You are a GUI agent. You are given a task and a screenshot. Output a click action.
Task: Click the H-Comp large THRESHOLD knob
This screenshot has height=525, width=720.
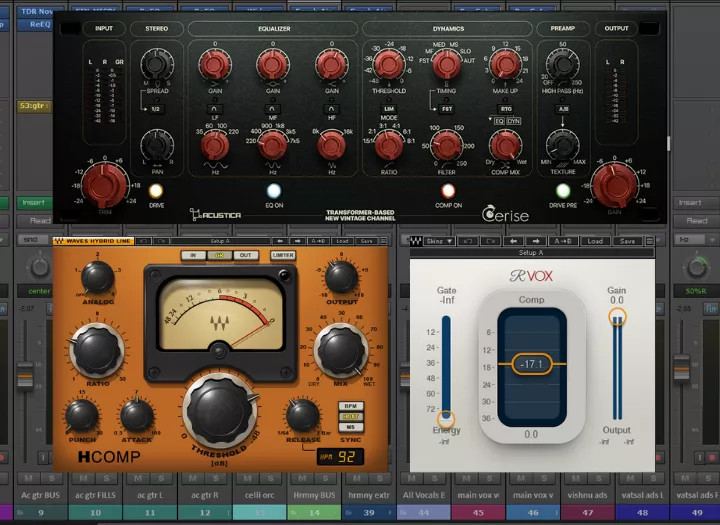220,411
